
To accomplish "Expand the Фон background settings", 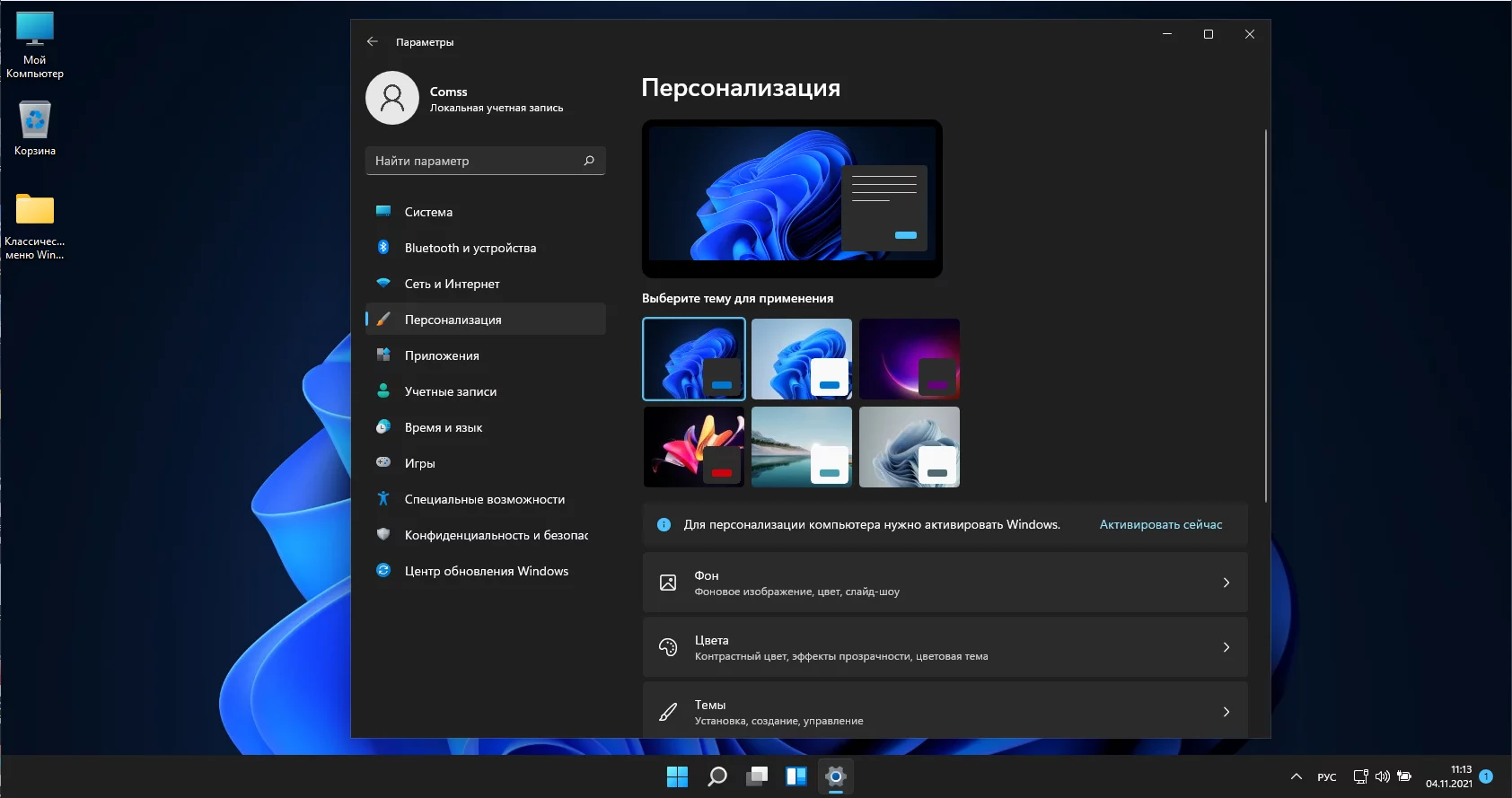I will [x=945, y=583].
